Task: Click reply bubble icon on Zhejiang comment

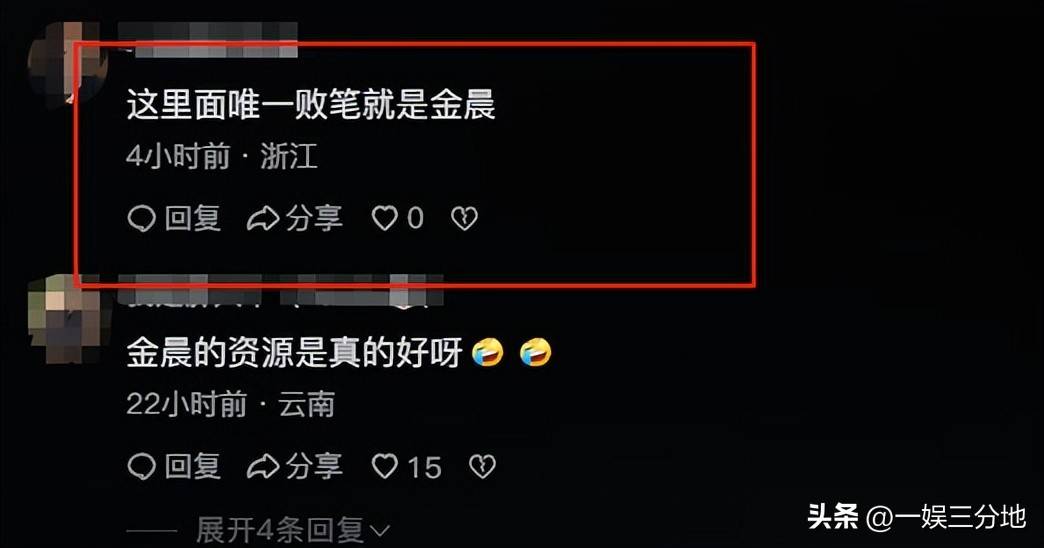Action: [141, 218]
